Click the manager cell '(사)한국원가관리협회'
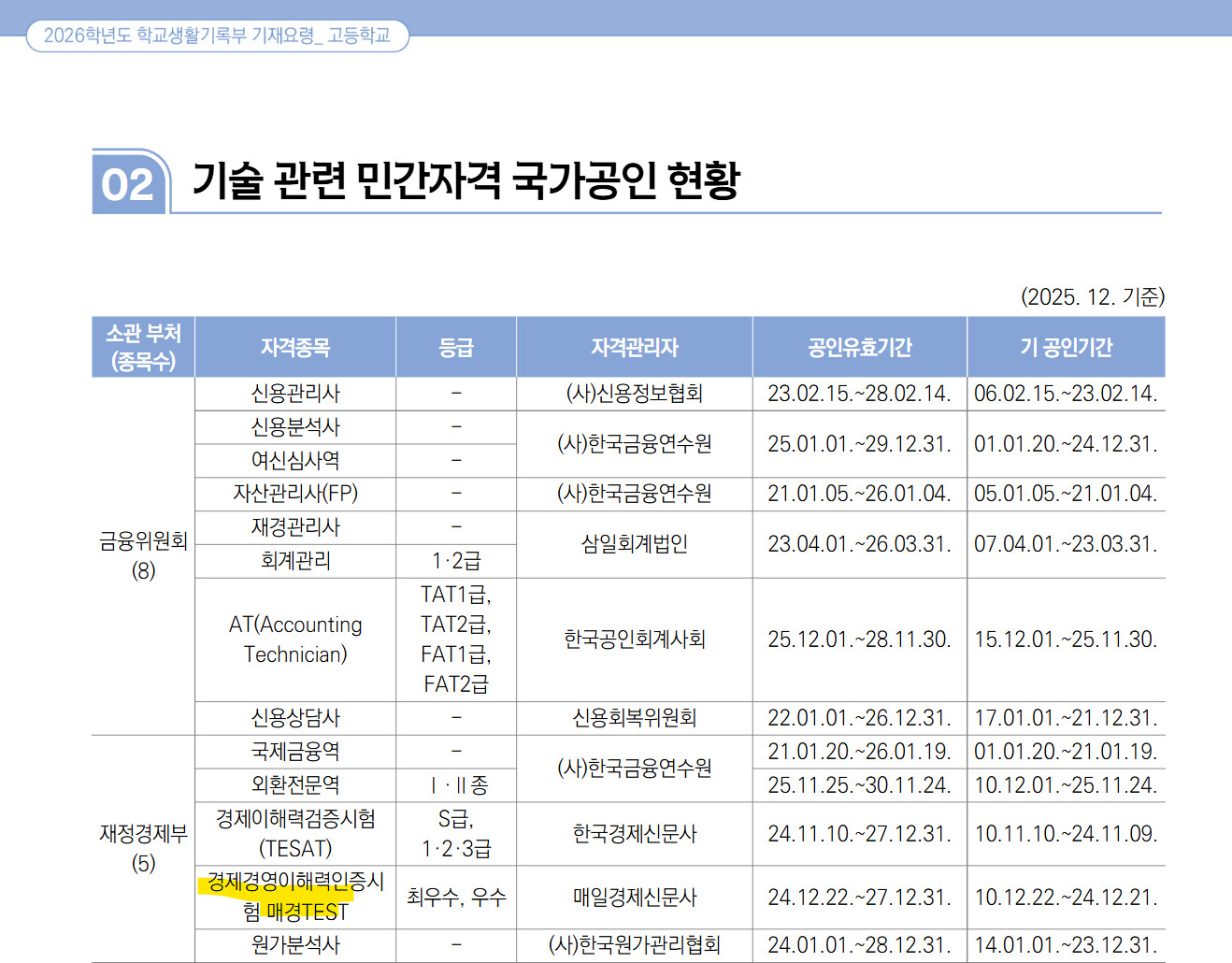1232x963 pixels. click(635, 945)
